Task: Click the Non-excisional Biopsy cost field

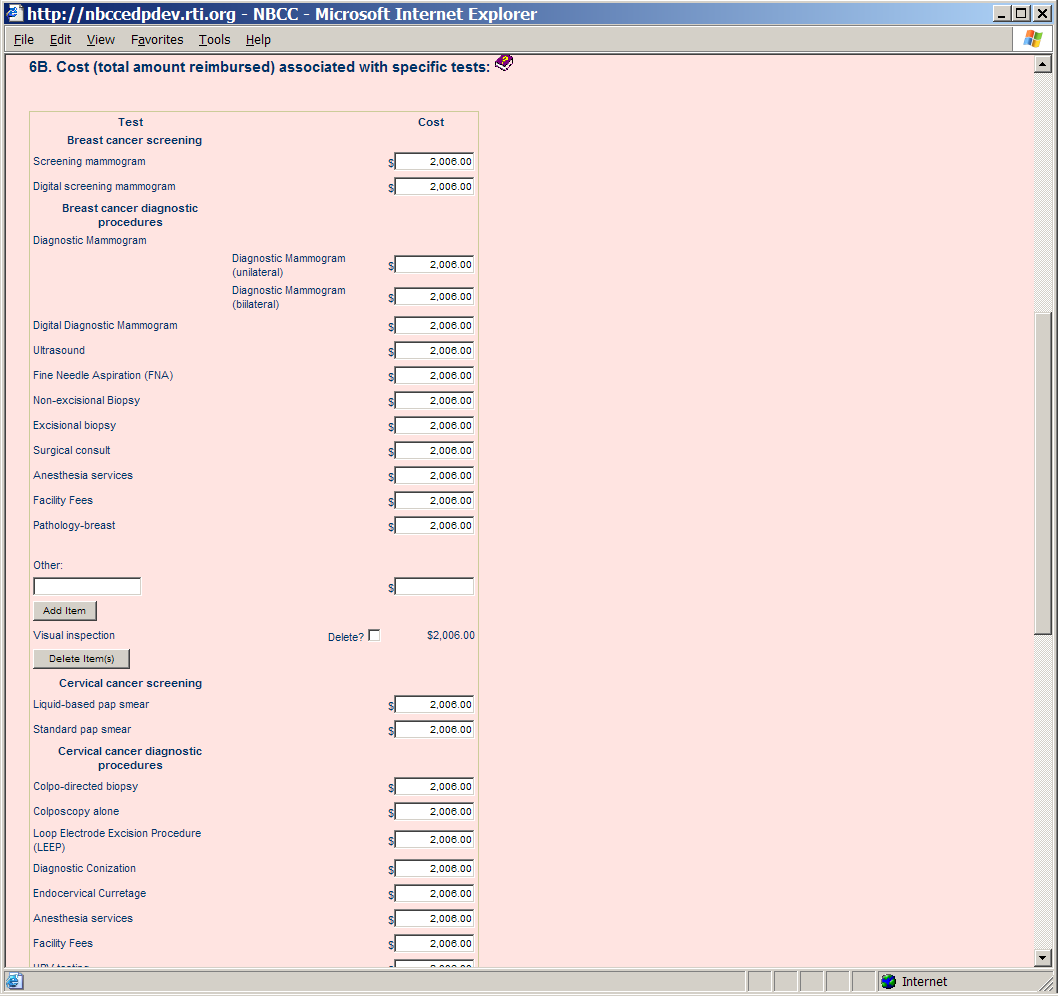Action: [x=434, y=401]
